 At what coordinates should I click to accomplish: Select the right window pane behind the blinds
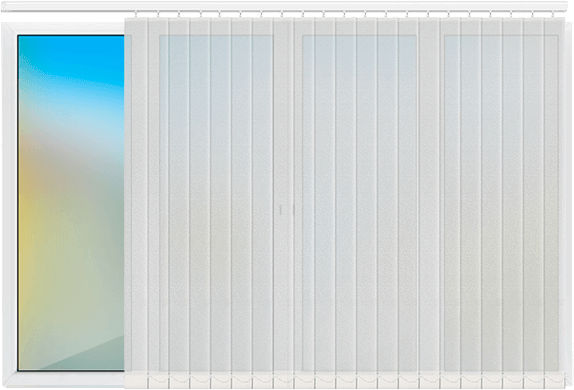pyautogui.click(x=501, y=203)
